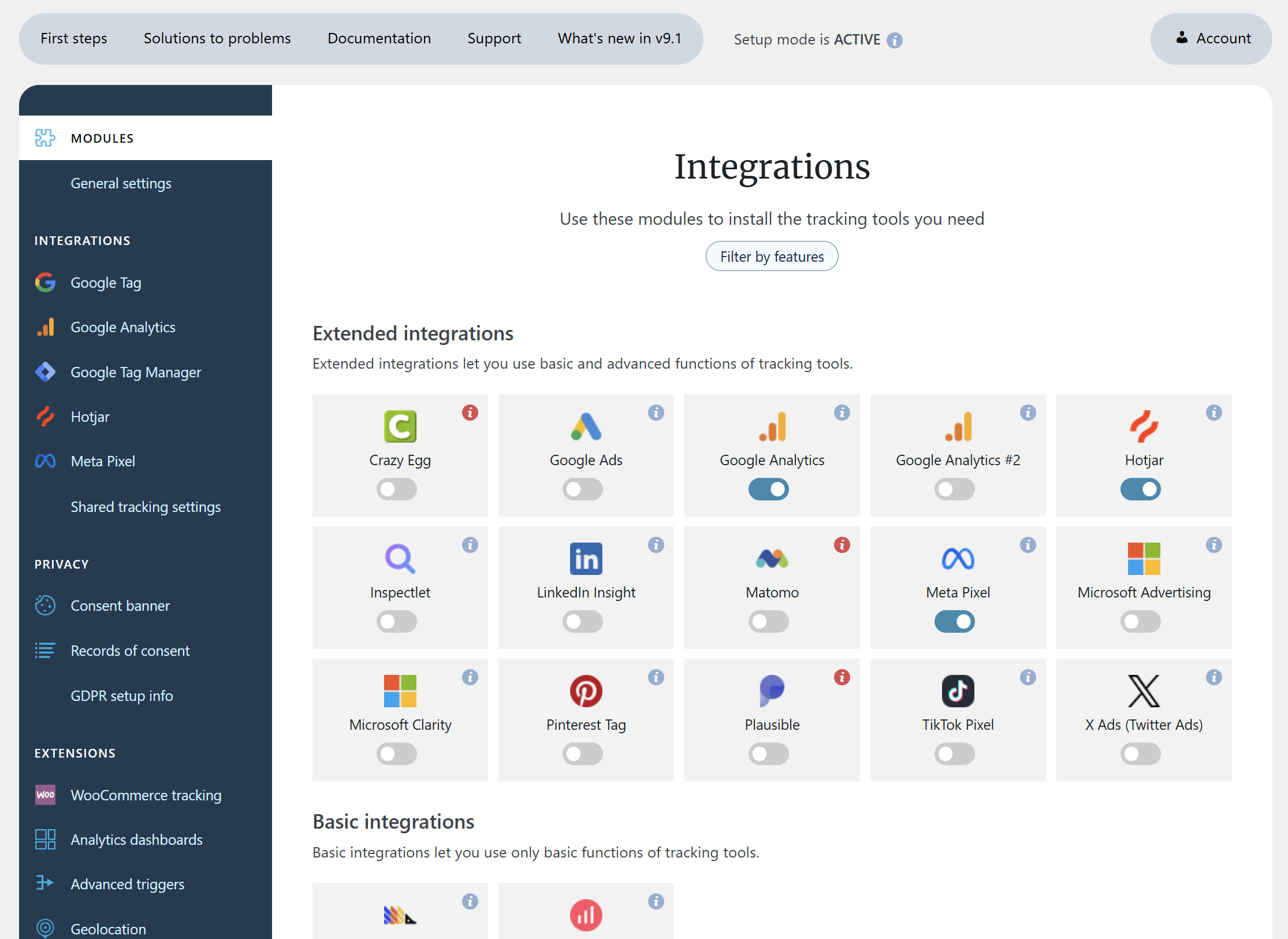
Task: Open Microsoft Advertising info icon
Action: [x=1214, y=545]
